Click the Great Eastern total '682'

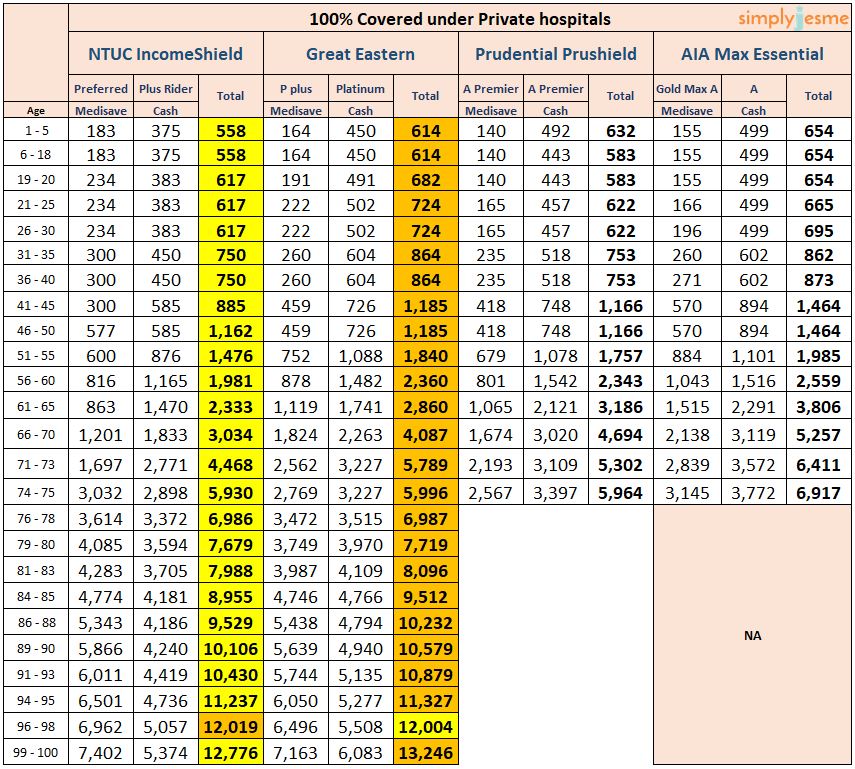pos(426,180)
